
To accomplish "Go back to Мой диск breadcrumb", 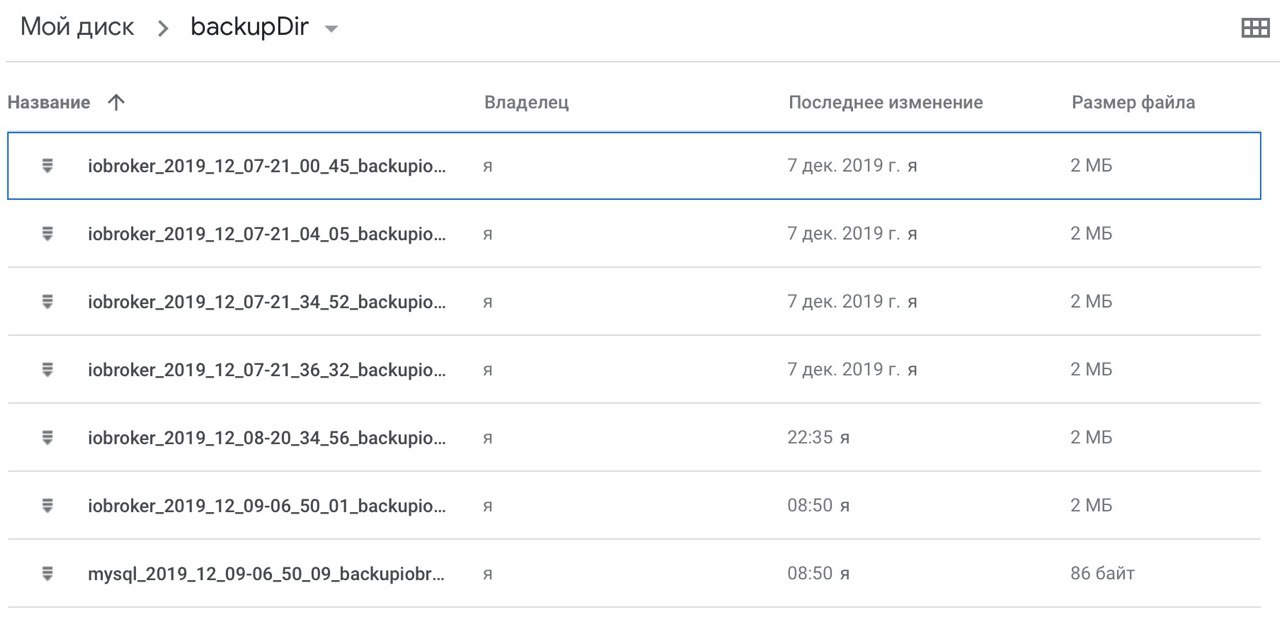I will (77, 27).
